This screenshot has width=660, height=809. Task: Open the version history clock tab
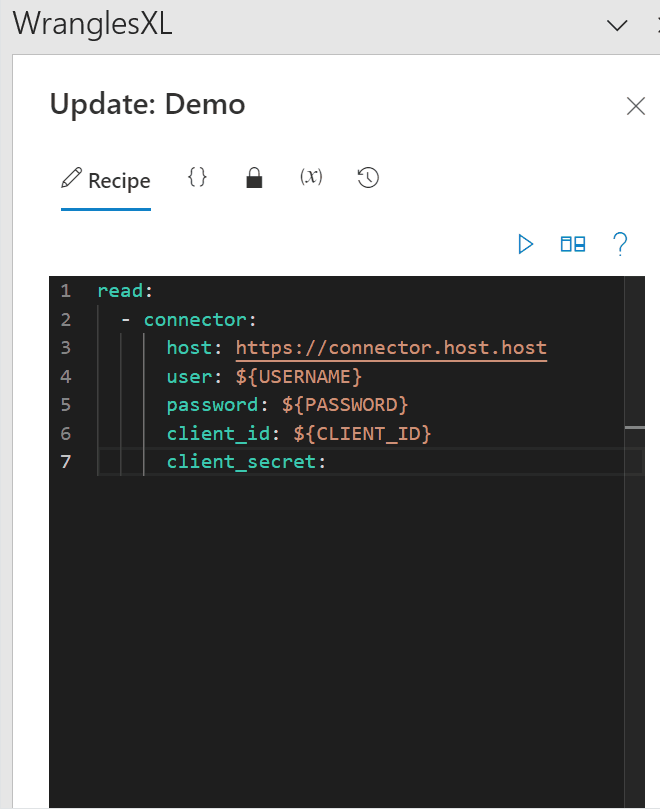point(368,178)
